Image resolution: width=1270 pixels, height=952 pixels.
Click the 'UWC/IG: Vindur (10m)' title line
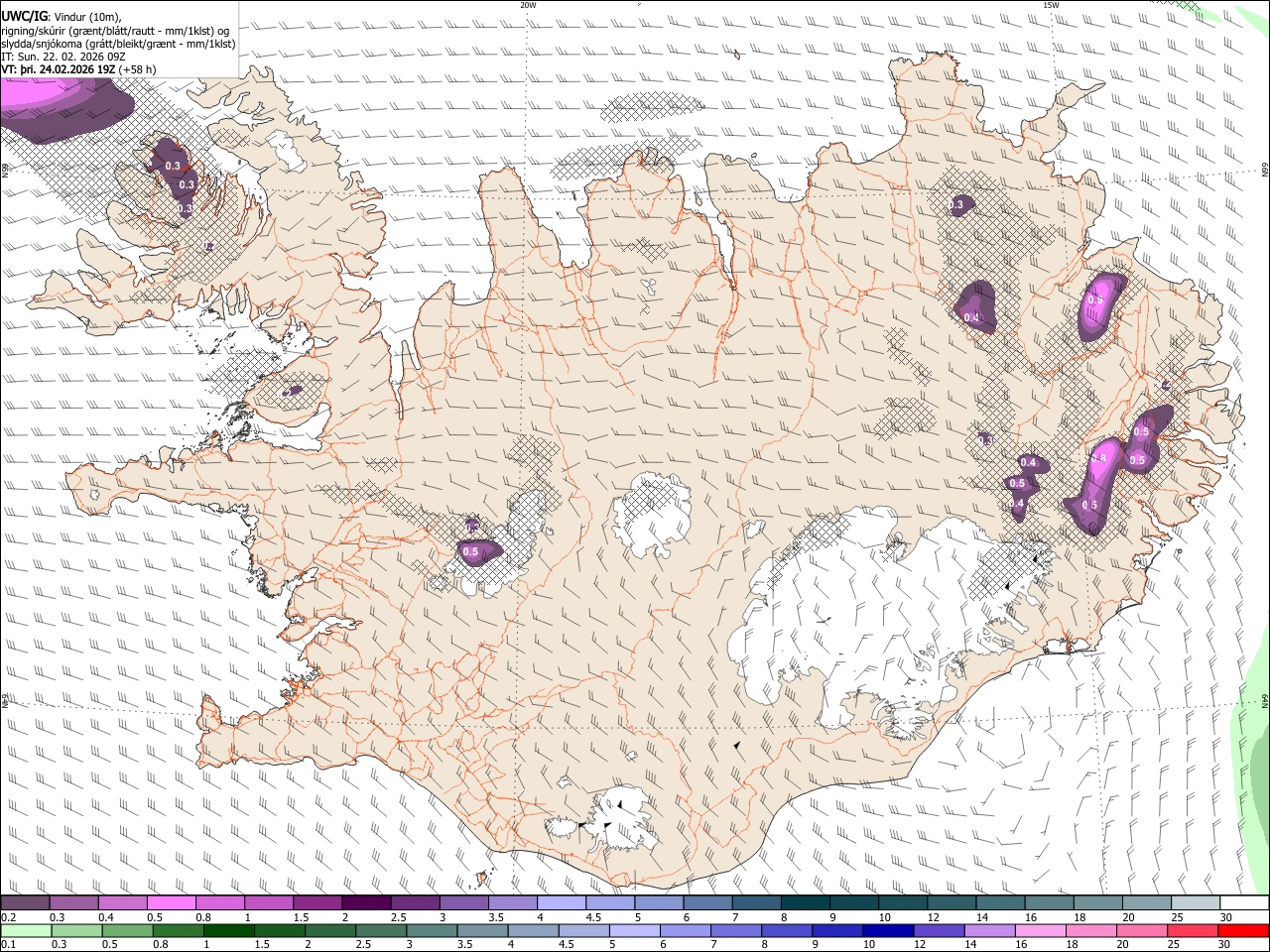coord(61,16)
